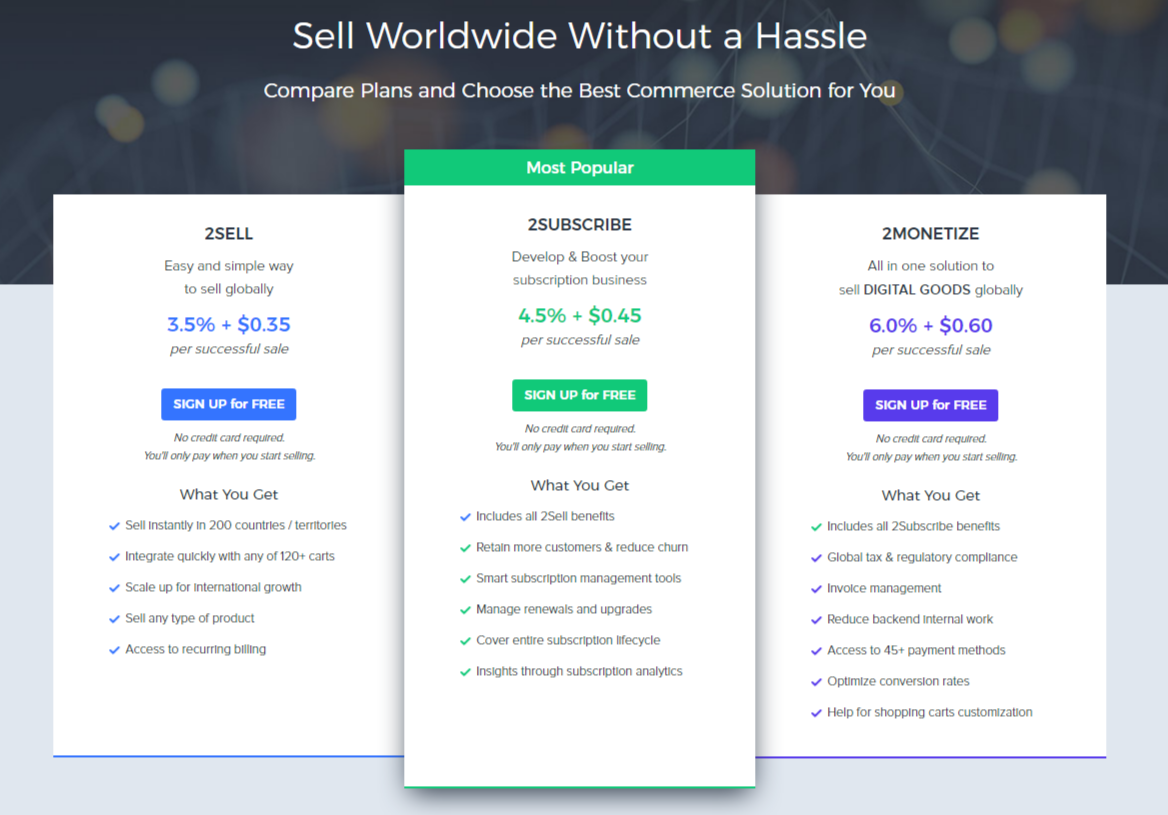Viewport: 1168px width, 815px height.
Task: Click checkmark beside Global tax & regulatory compliance
Action: coord(816,558)
